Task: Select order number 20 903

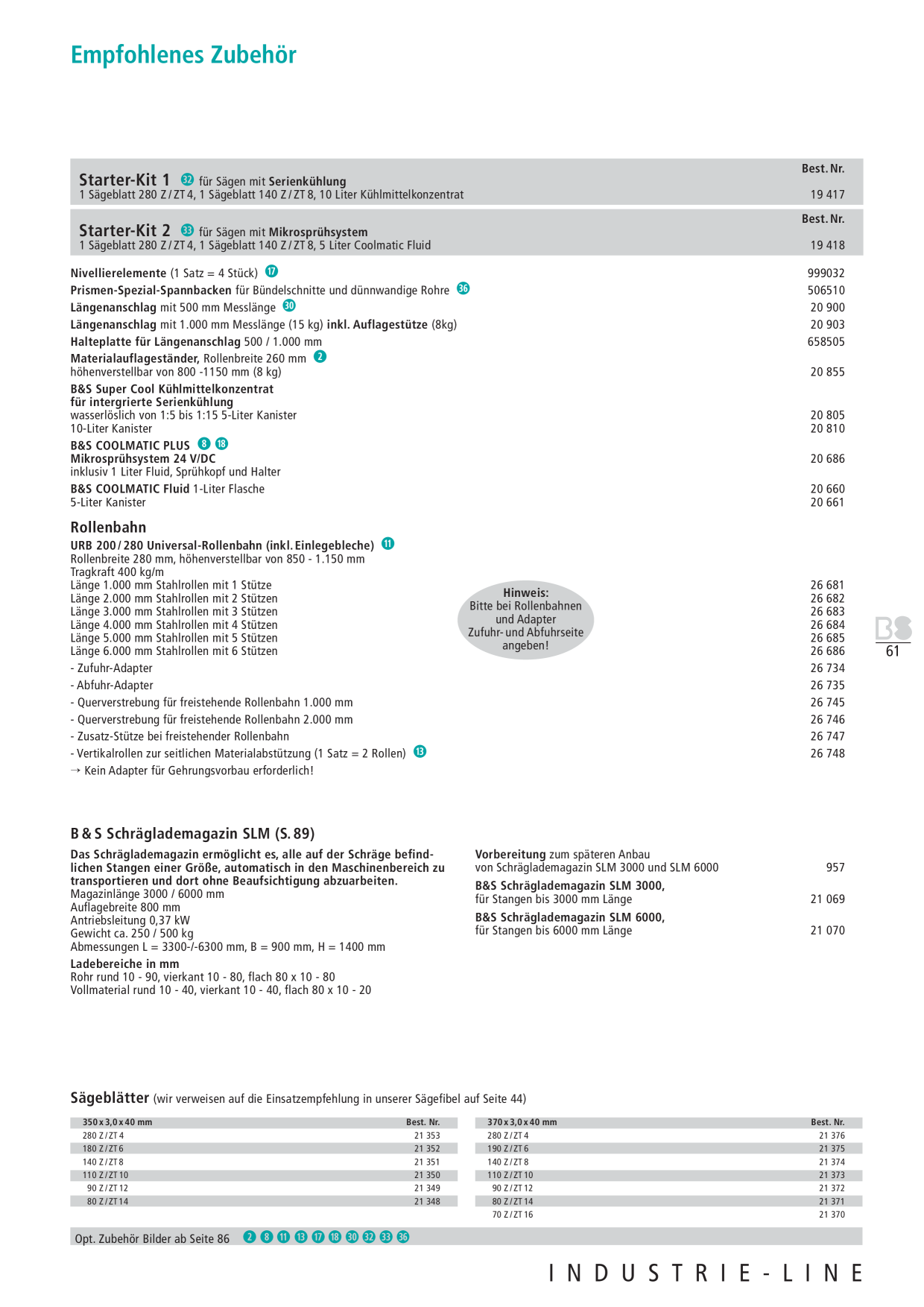Action: (828, 325)
